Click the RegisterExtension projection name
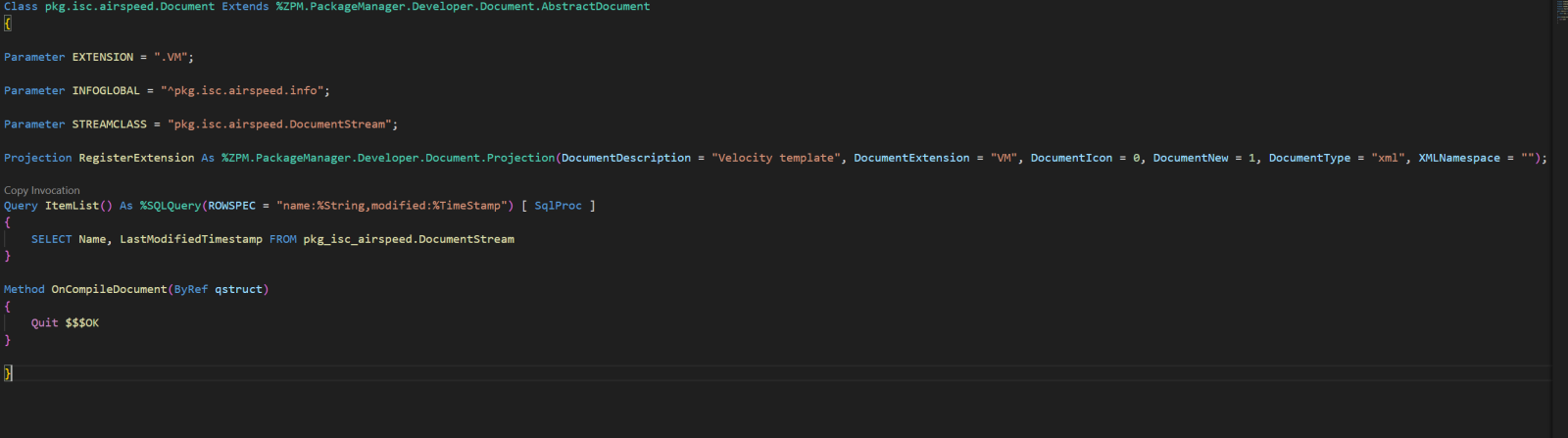The height and width of the screenshot is (438, 1568). (136, 158)
